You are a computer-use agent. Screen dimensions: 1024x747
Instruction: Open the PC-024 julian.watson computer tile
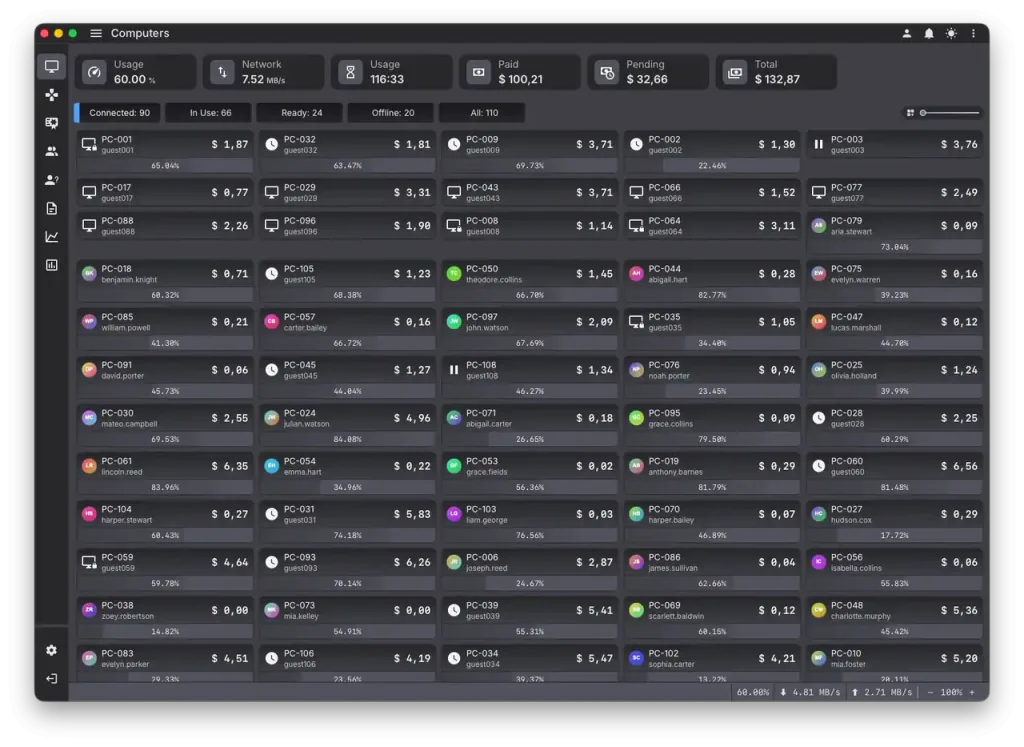tap(347, 425)
